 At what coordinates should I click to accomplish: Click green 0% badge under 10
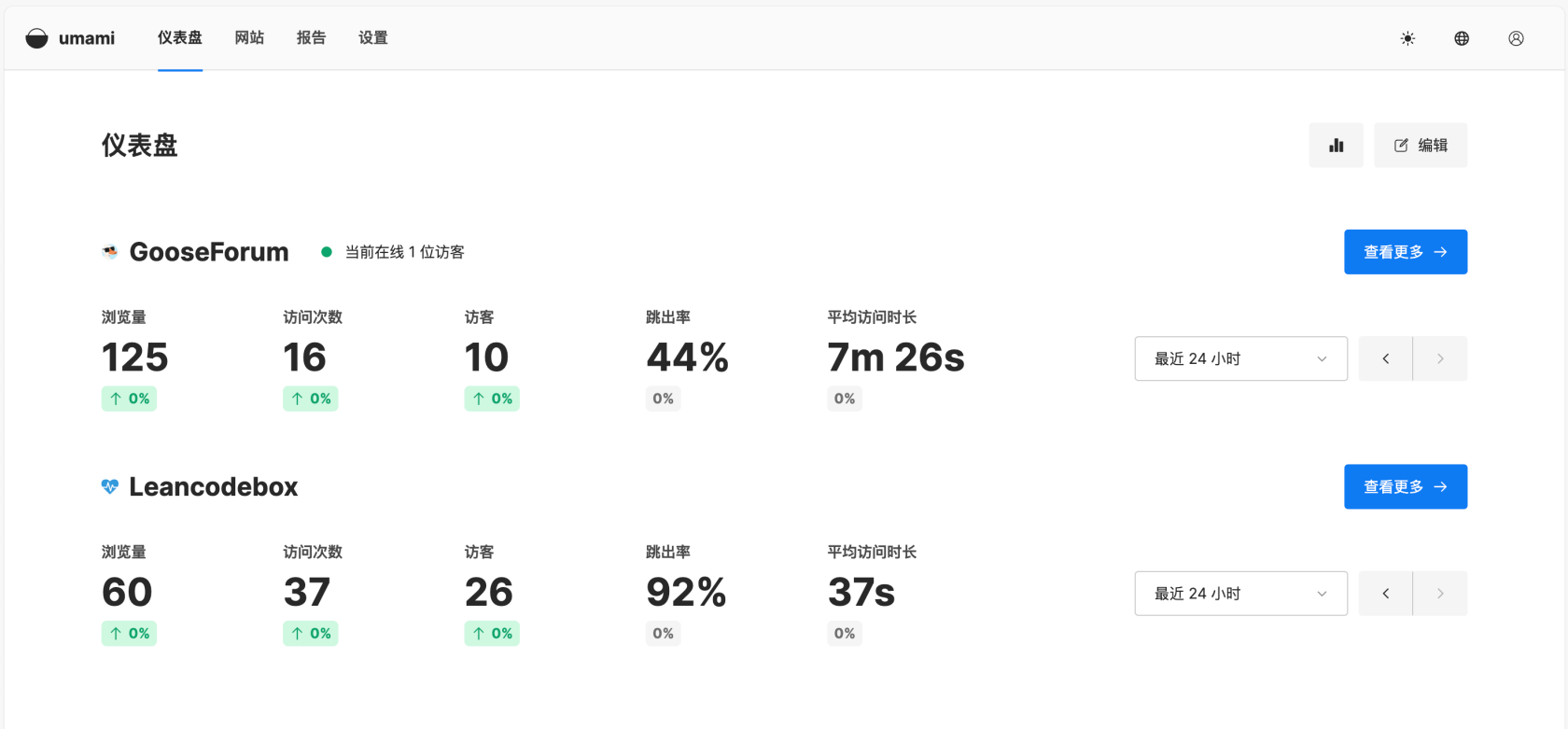[492, 399]
